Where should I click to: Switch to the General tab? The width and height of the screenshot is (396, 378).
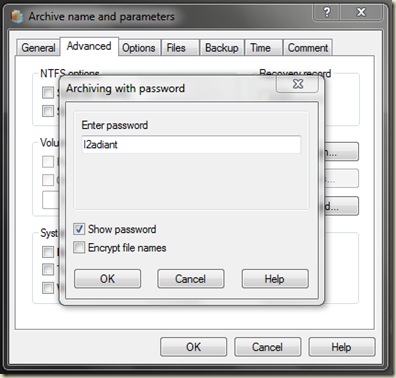[38, 48]
